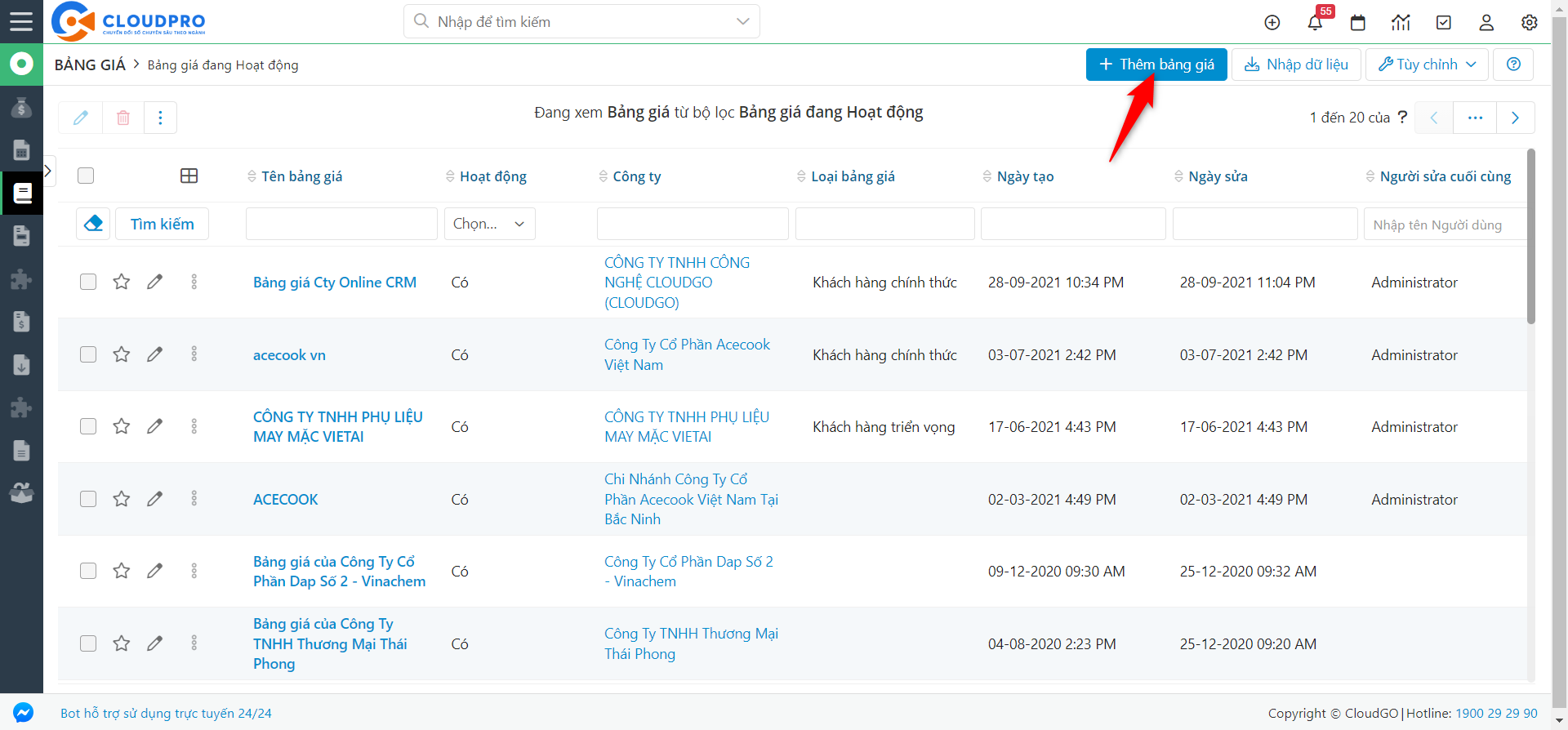Click Nhập dữ liệu button
Screen dimensions: 1568x730
coord(1296,65)
